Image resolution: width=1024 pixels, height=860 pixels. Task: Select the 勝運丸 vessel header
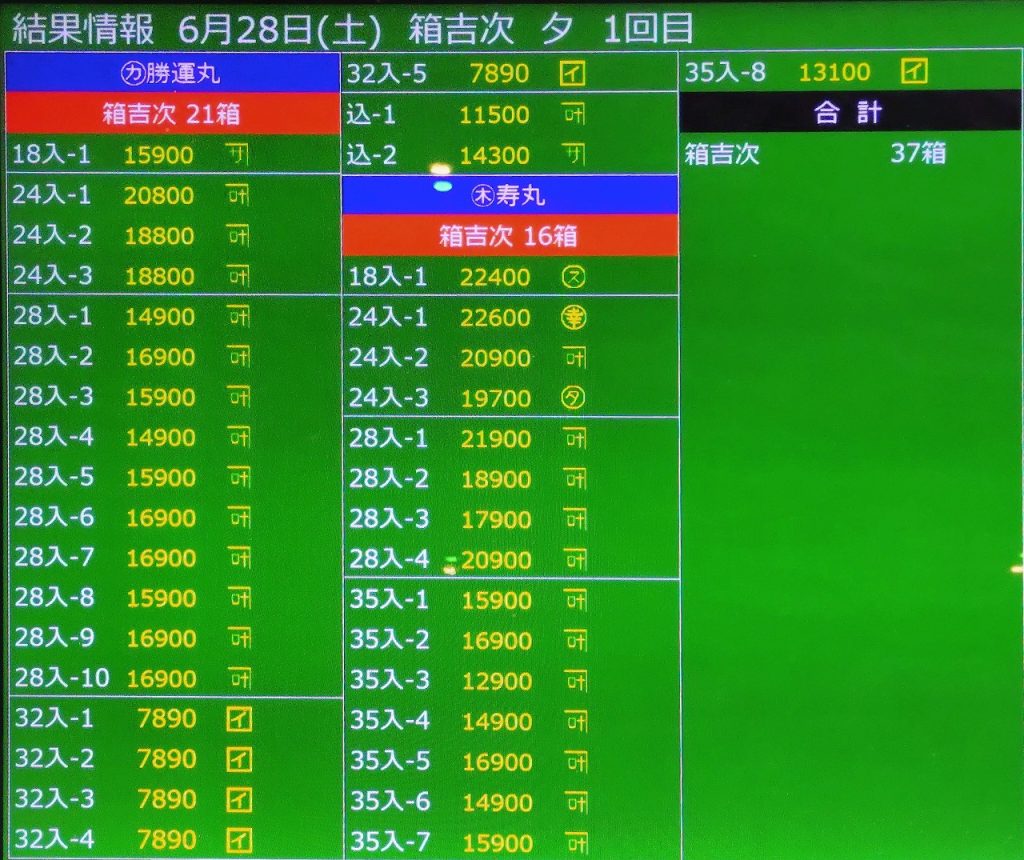172,73
